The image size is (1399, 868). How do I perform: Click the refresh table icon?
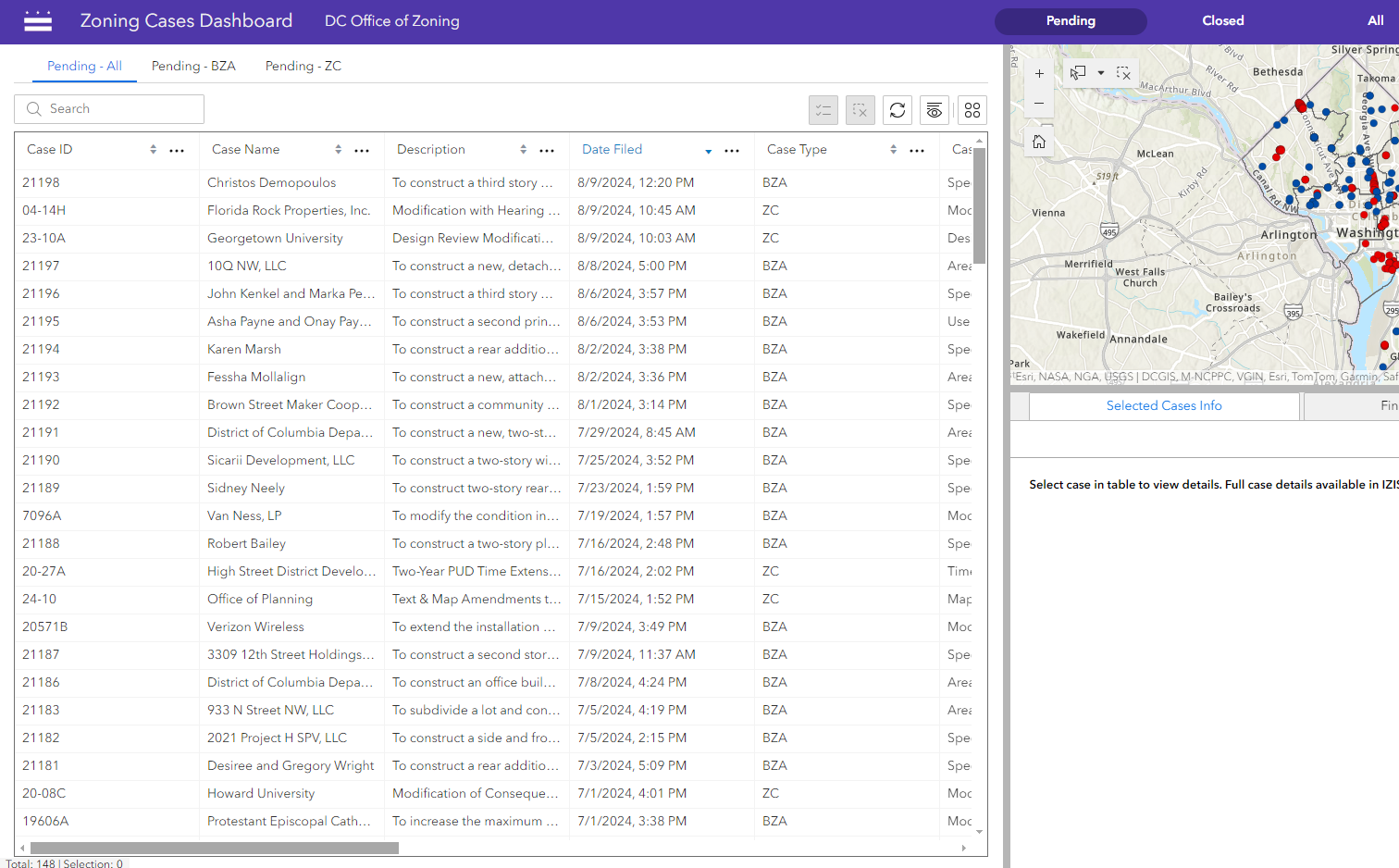point(897,110)
